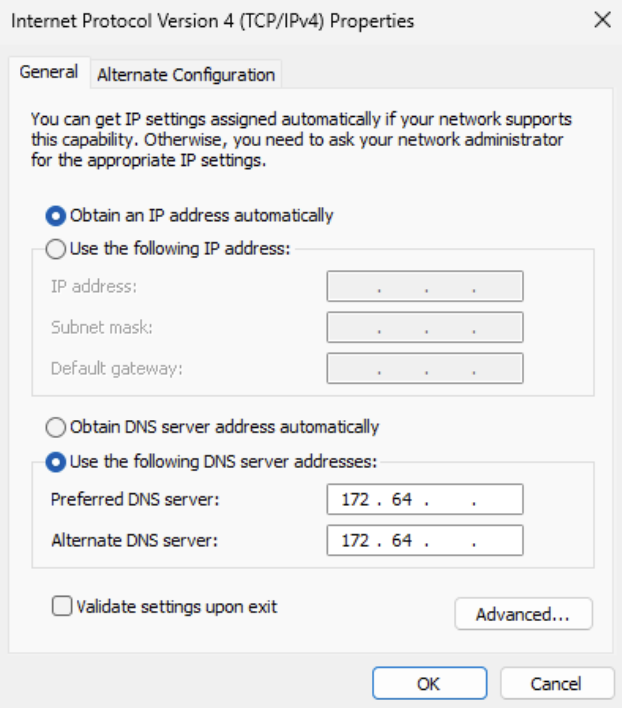
Task: Click the Subnet mask input field
Action: [x=424, y=327]
